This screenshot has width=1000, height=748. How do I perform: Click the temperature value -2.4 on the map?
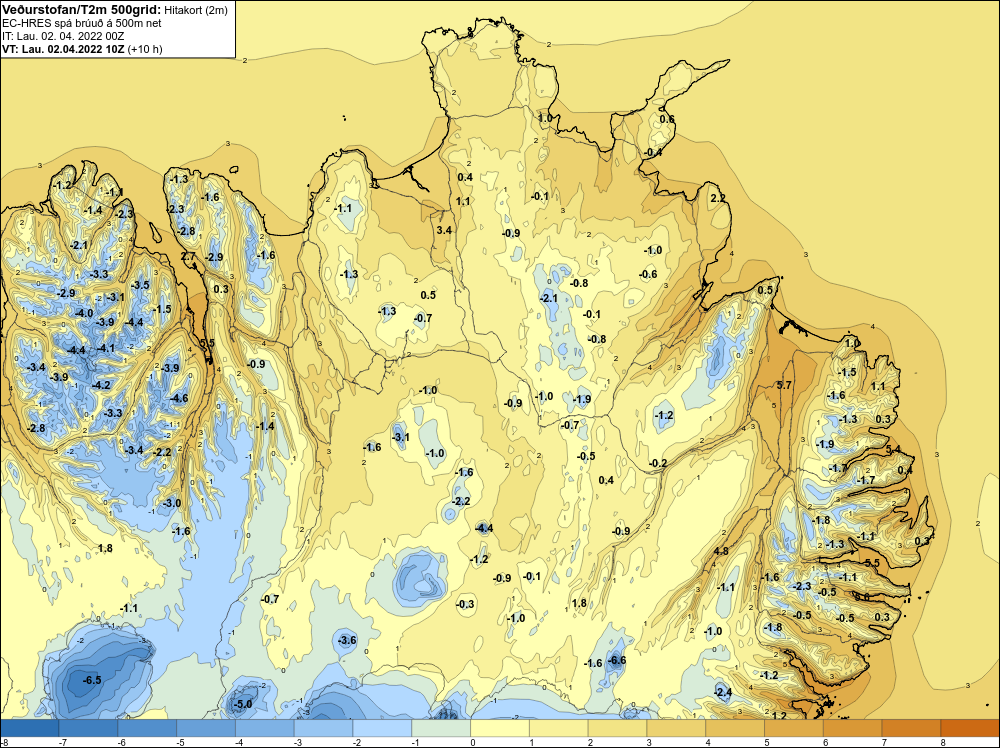tap(723, 692)
